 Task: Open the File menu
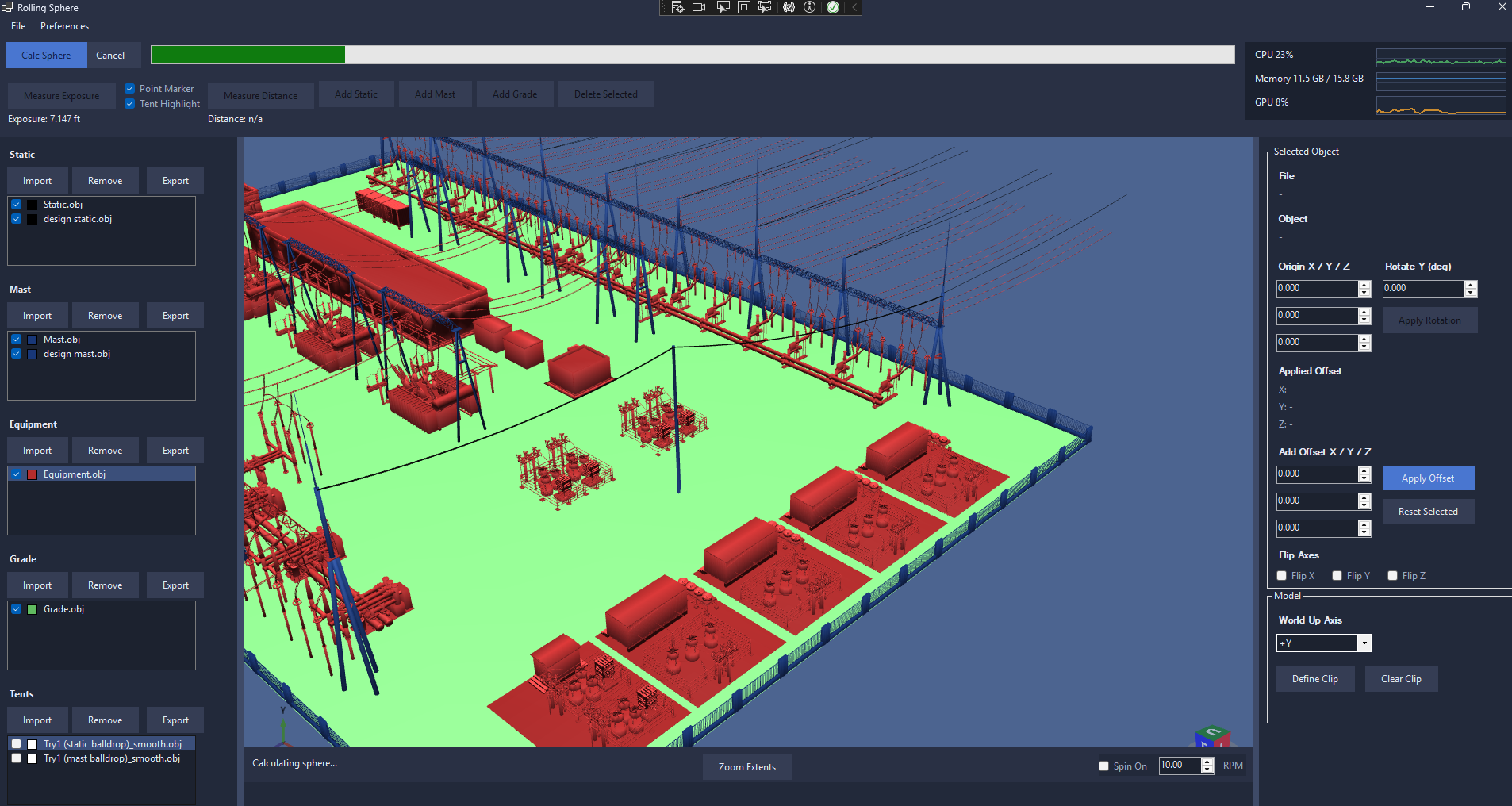click(x=18, y=26)
